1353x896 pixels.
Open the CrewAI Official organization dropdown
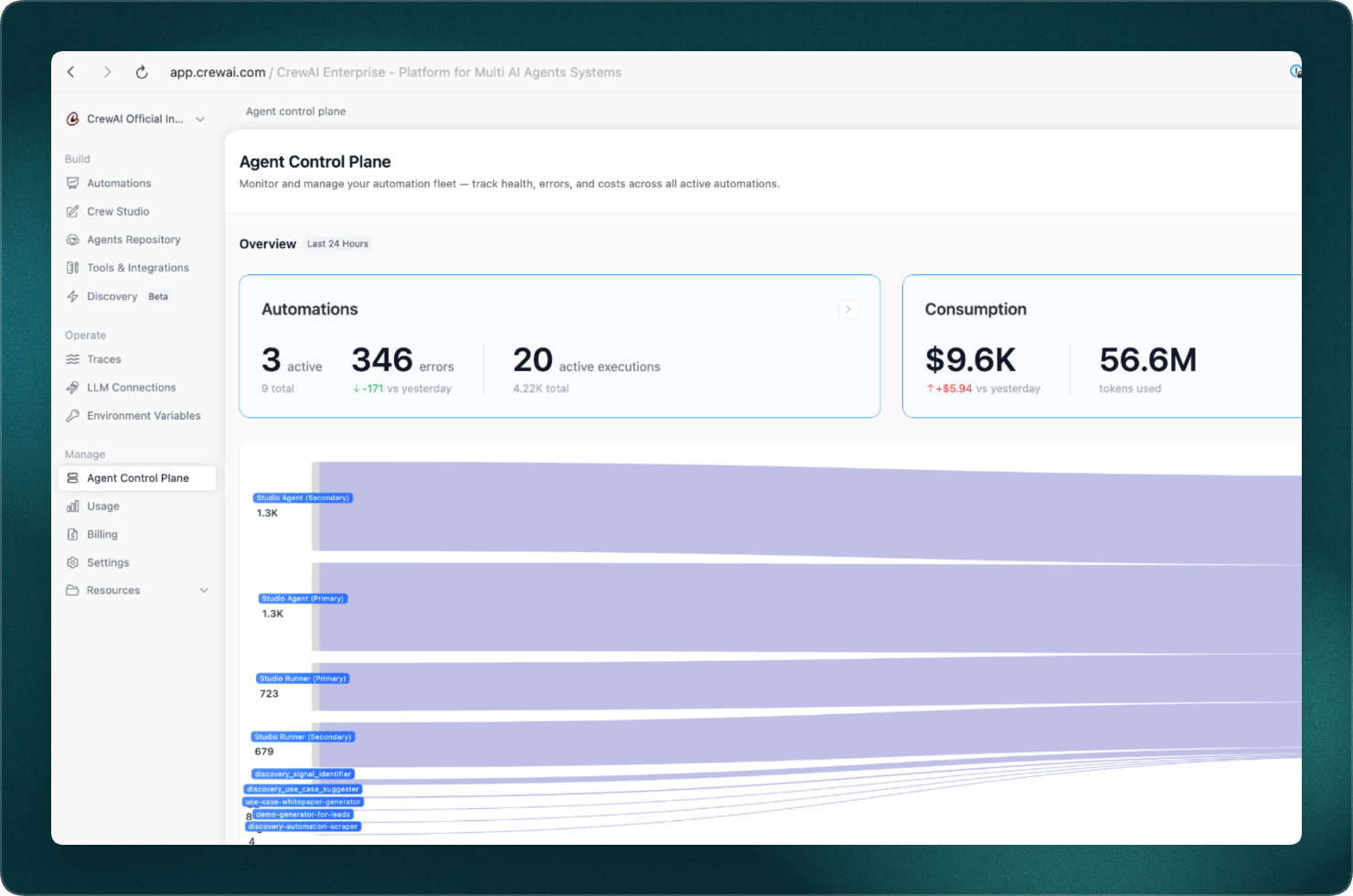[x=136, y=119]
